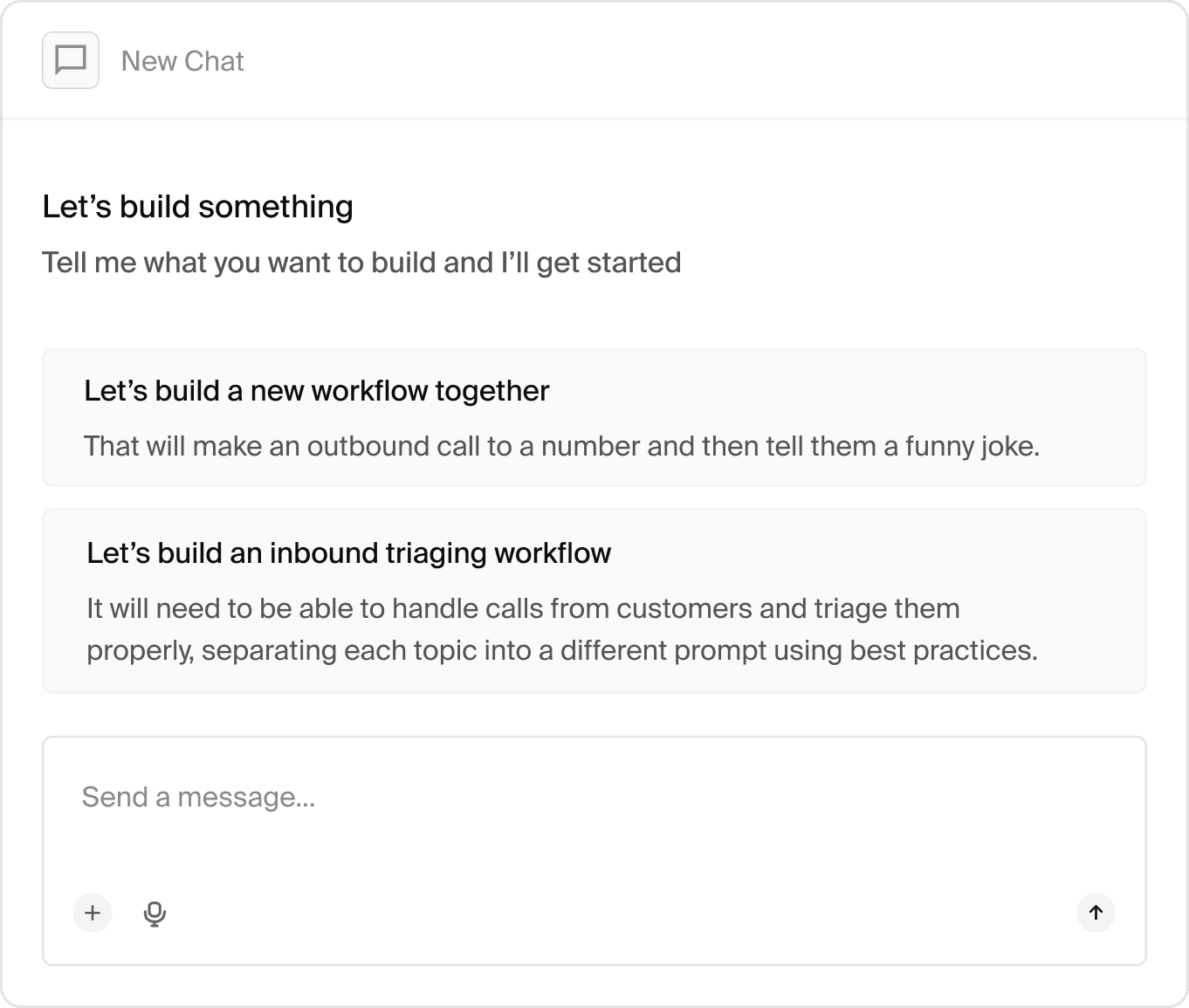The height and width of the screenshot is (1008, 1189).
Task: Click the New Chat title
Action: pyautogui.click(x=182, y=61)
